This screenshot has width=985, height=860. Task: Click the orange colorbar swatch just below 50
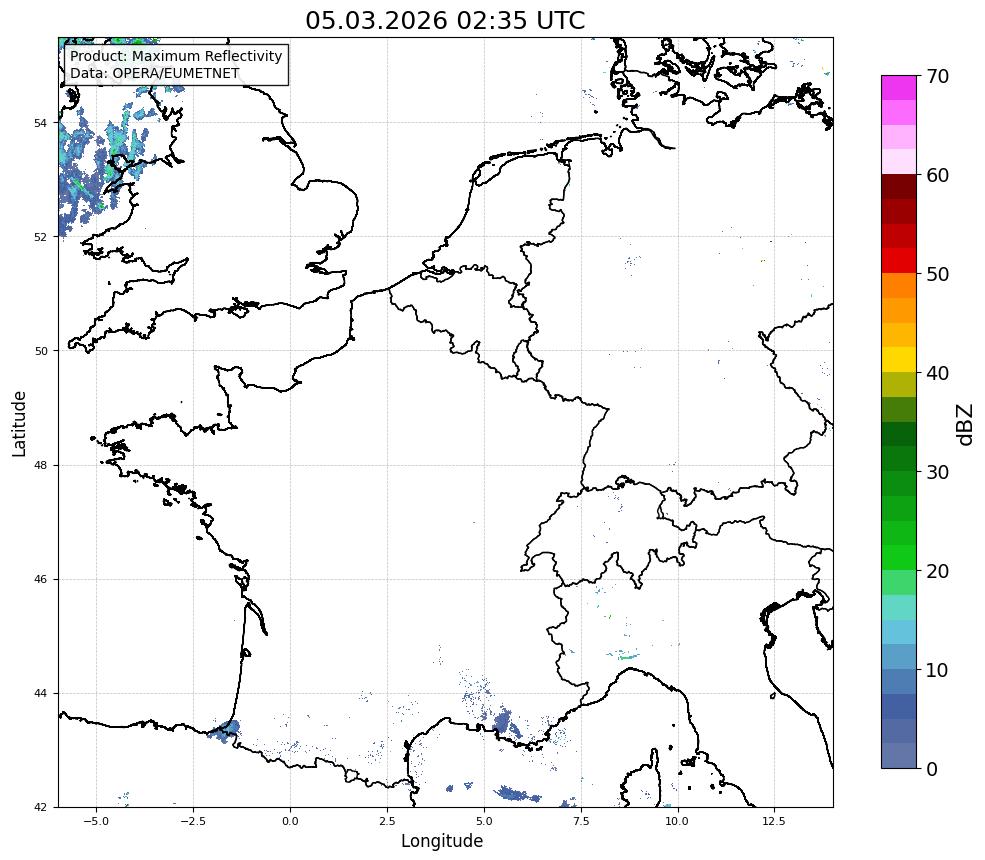click(x=899, y=286)
